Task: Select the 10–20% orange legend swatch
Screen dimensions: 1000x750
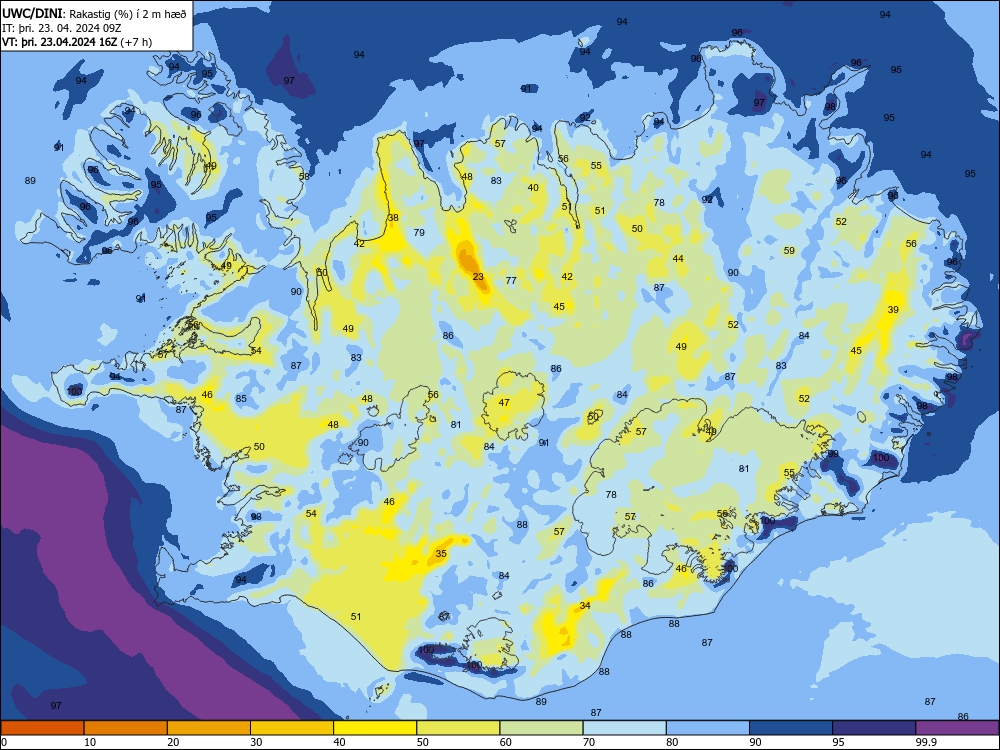Action: point(126,728)
